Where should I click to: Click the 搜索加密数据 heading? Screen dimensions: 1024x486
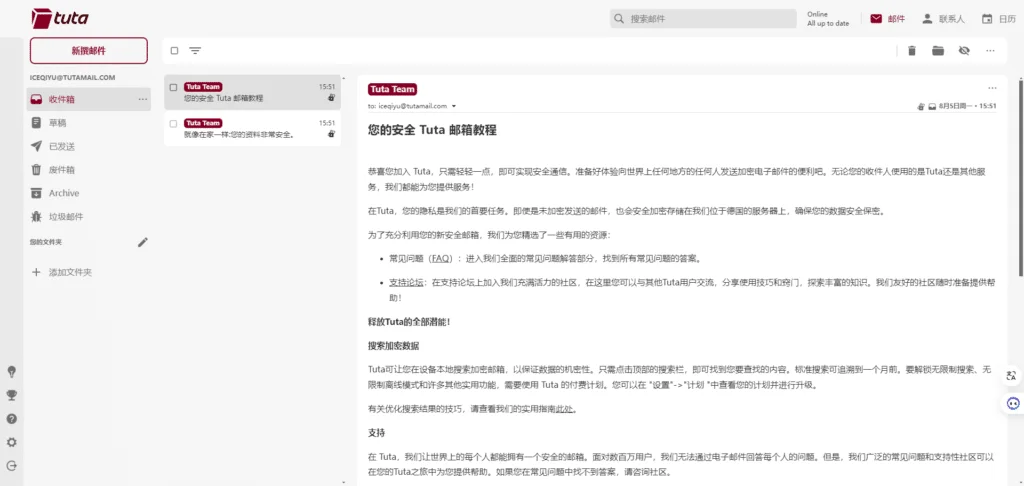(x=393, y=346)
